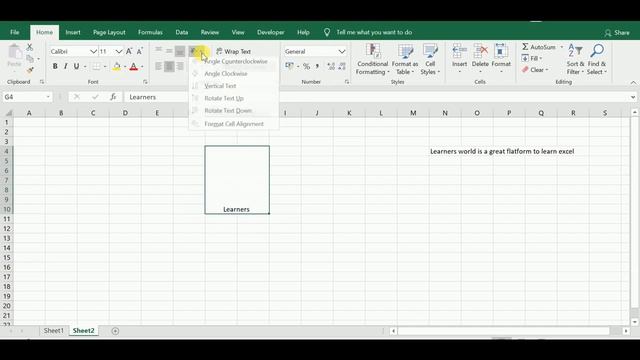
Task: Choose Vertical Text from orientation menu
Action: (x=234, y=86)
